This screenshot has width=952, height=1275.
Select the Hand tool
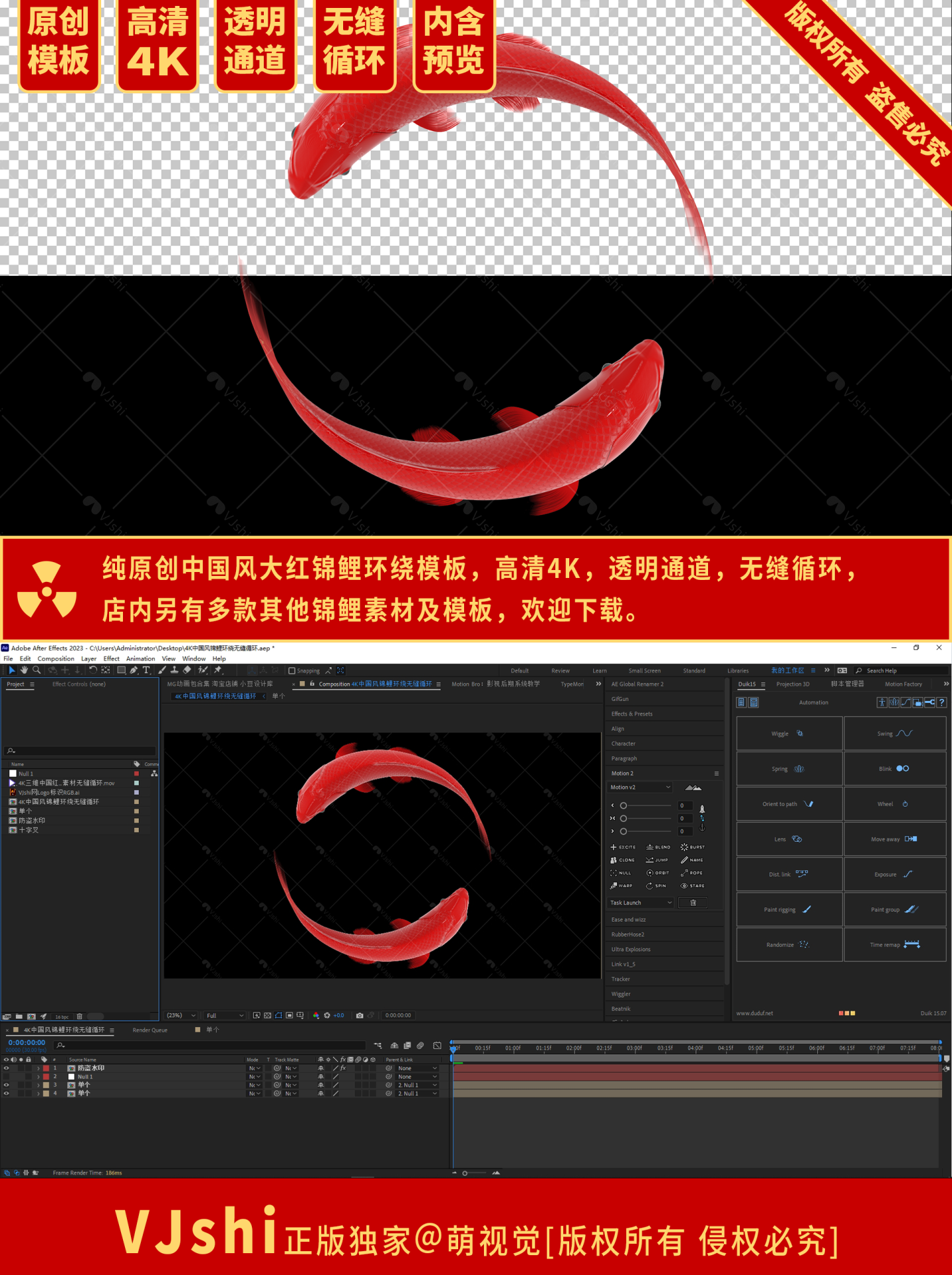pyautogui.click(x=24, y=670)
